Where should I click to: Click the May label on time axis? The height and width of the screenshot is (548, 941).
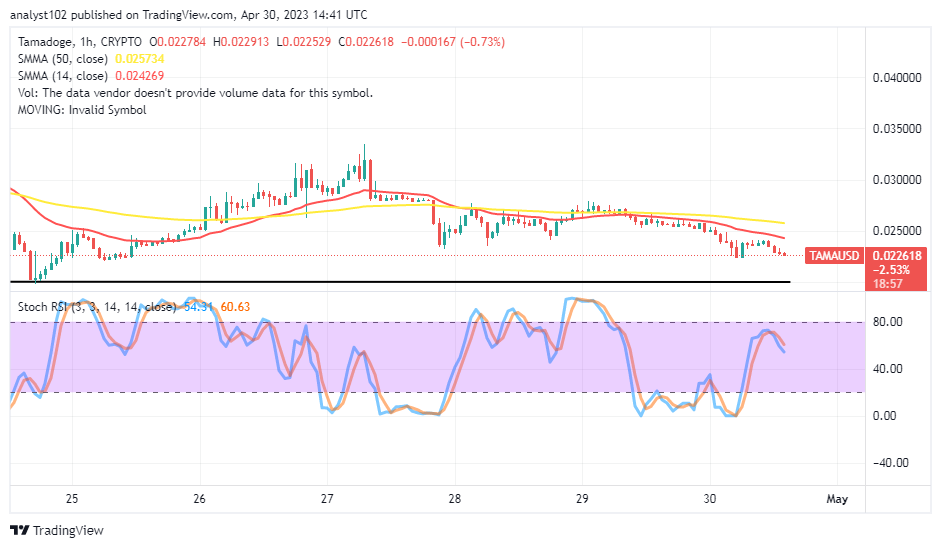tap(837, 499)
